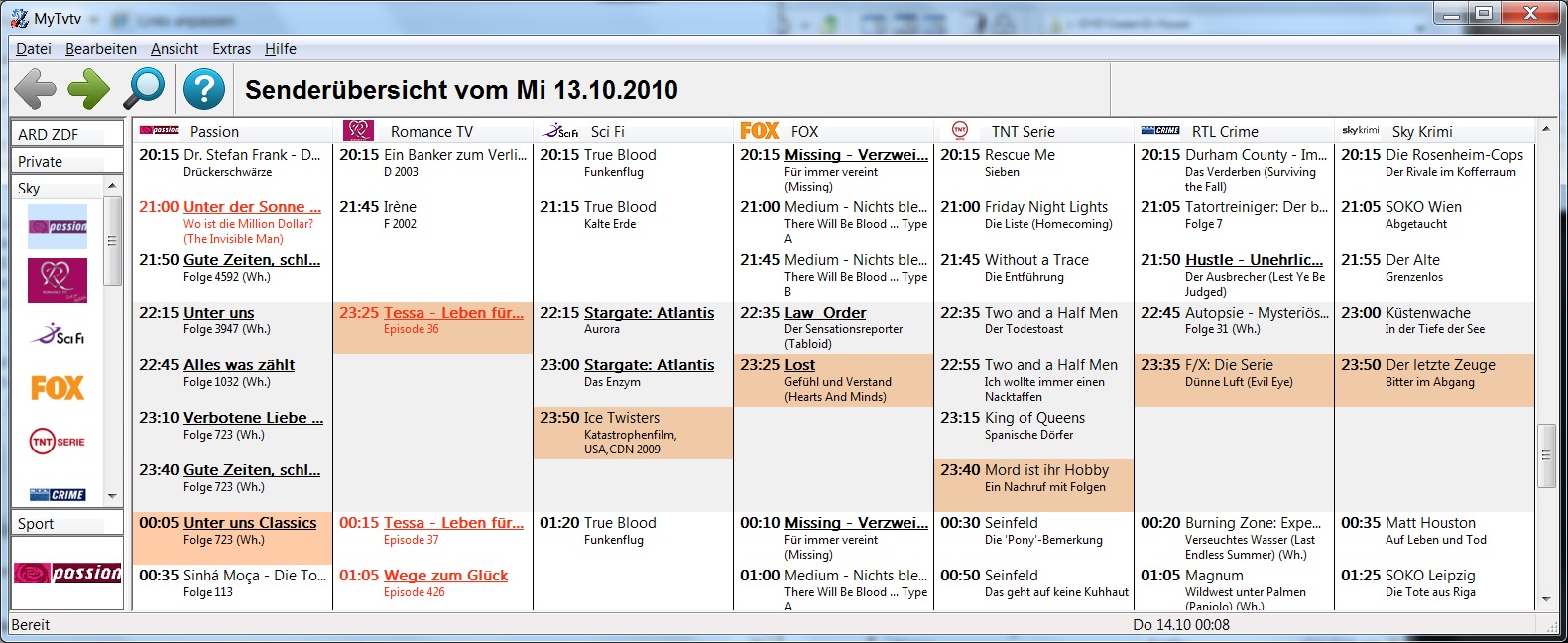Open the Bearbeiten menu

[101, 49]
